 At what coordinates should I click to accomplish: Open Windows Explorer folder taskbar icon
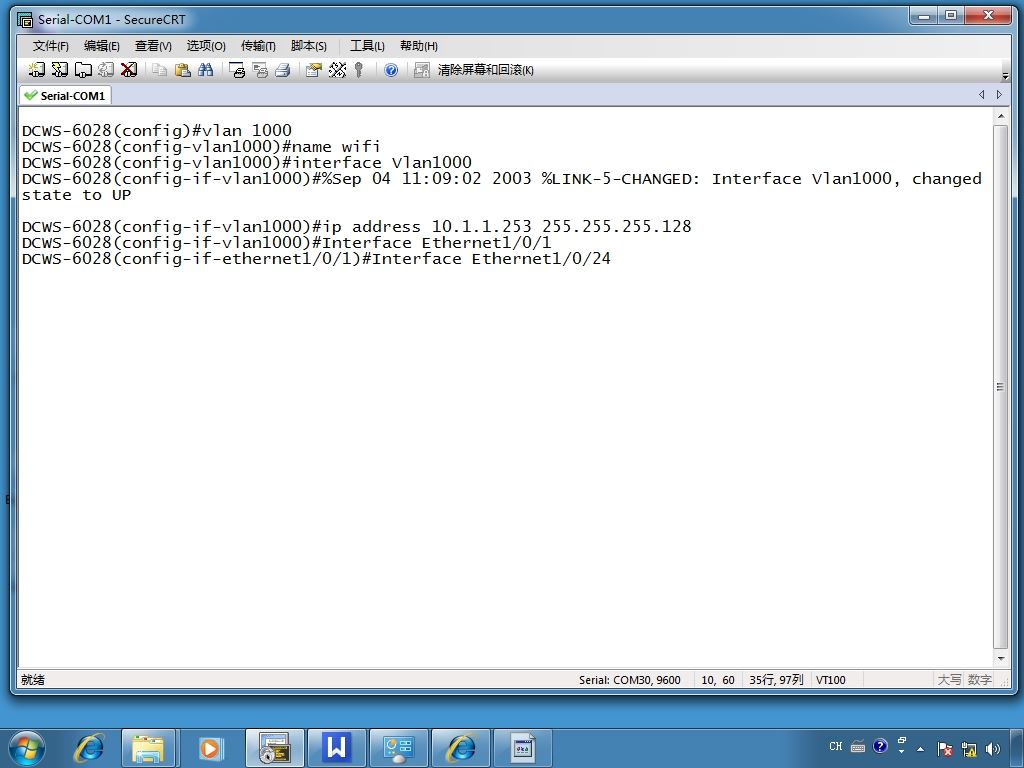tap(148, 748)
